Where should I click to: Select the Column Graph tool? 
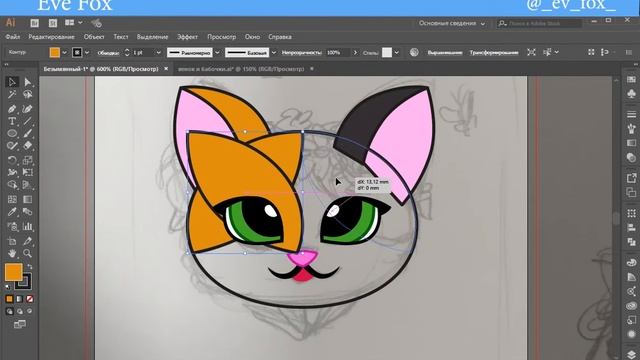coord(27,226)
